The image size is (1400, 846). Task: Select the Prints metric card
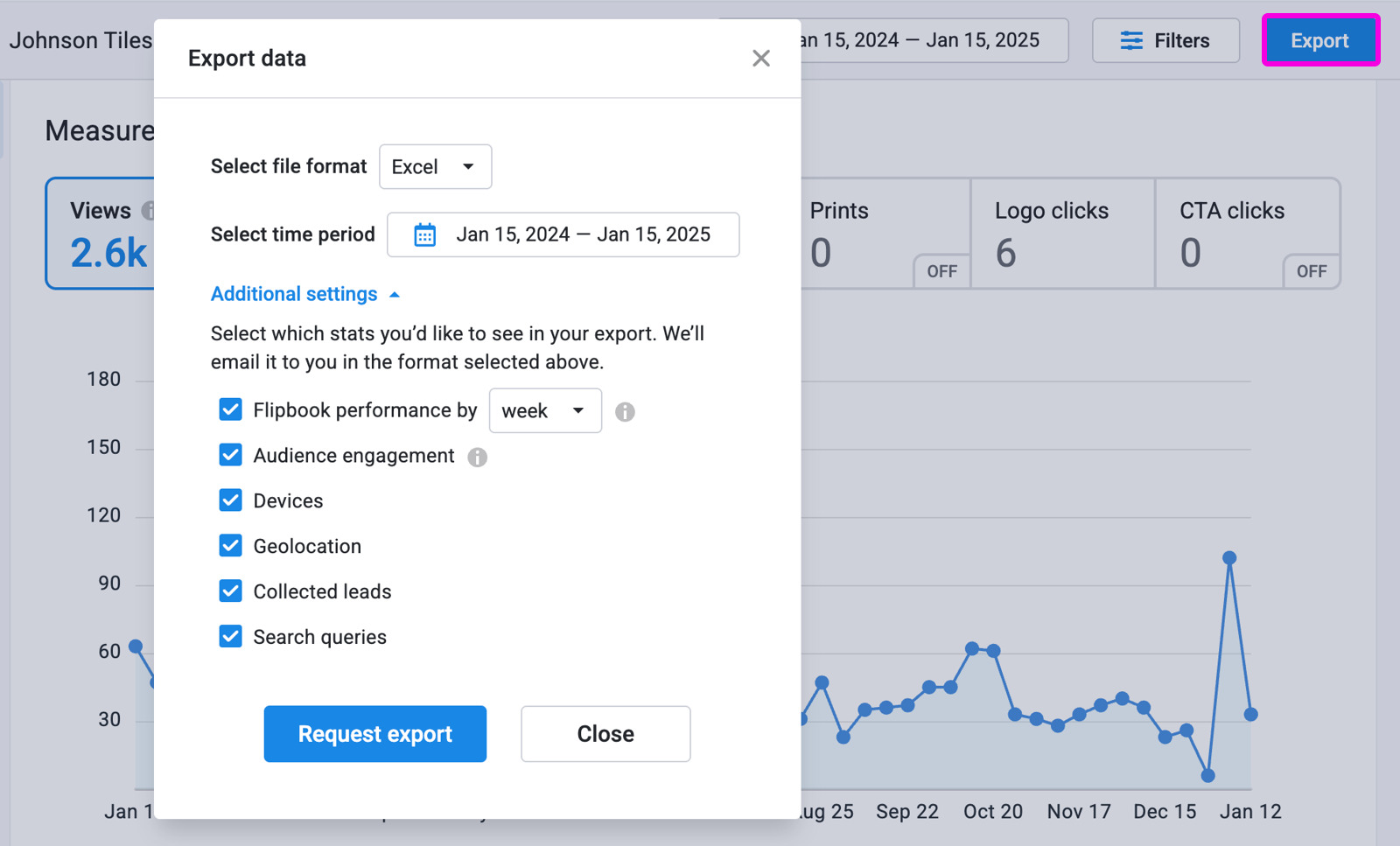[884, 234]
